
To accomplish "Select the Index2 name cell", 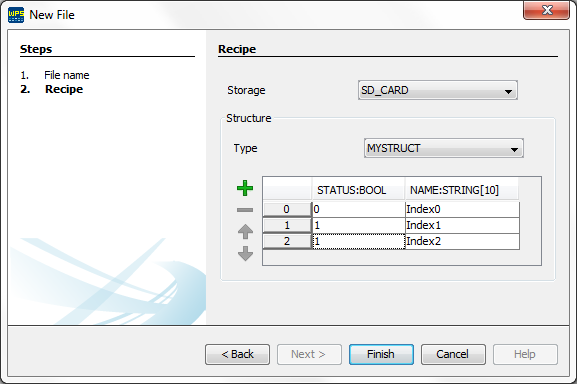I will pos(462,241).
